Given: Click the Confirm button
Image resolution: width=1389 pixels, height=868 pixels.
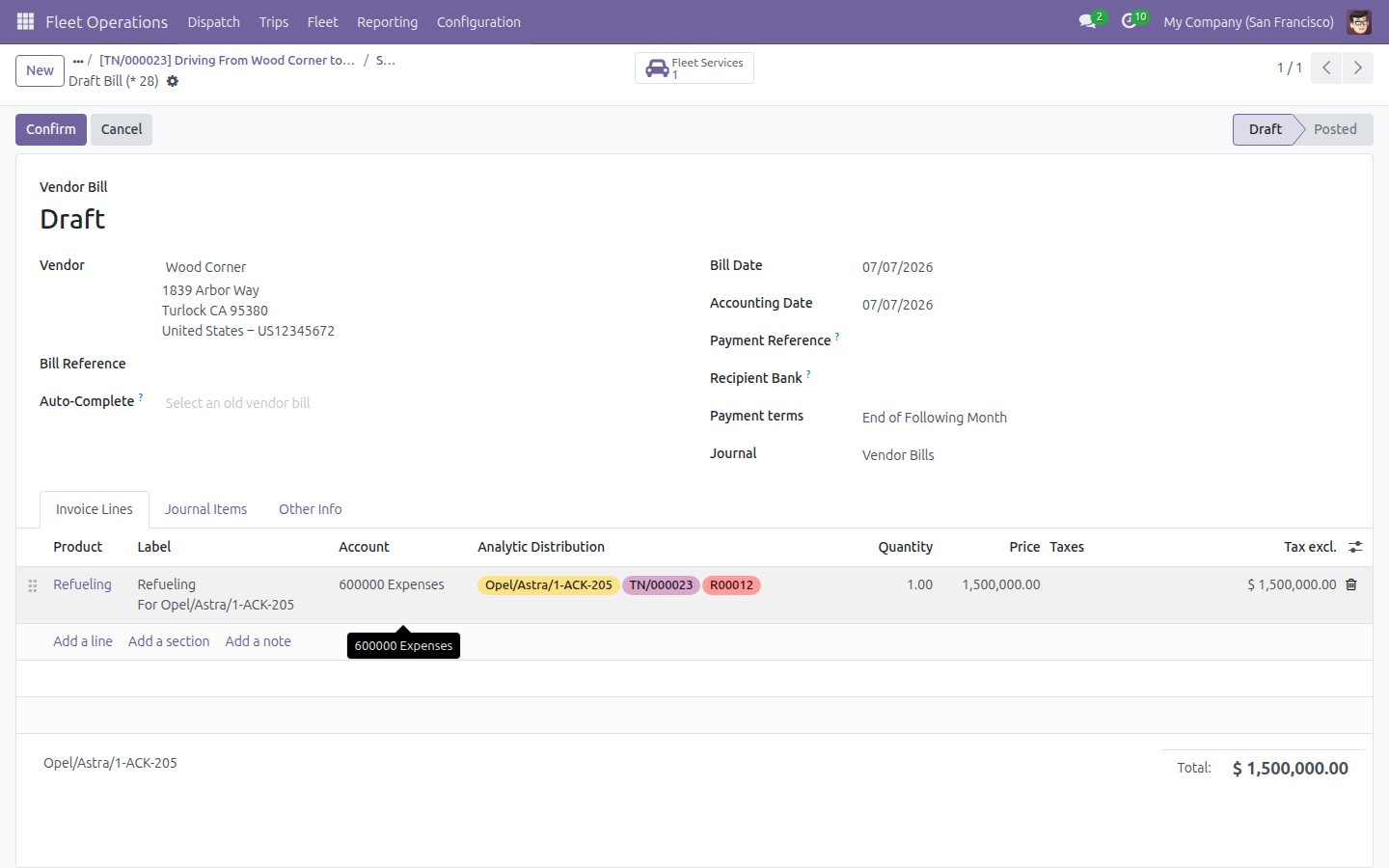Looking at the screenshot, I should [51, 129].
